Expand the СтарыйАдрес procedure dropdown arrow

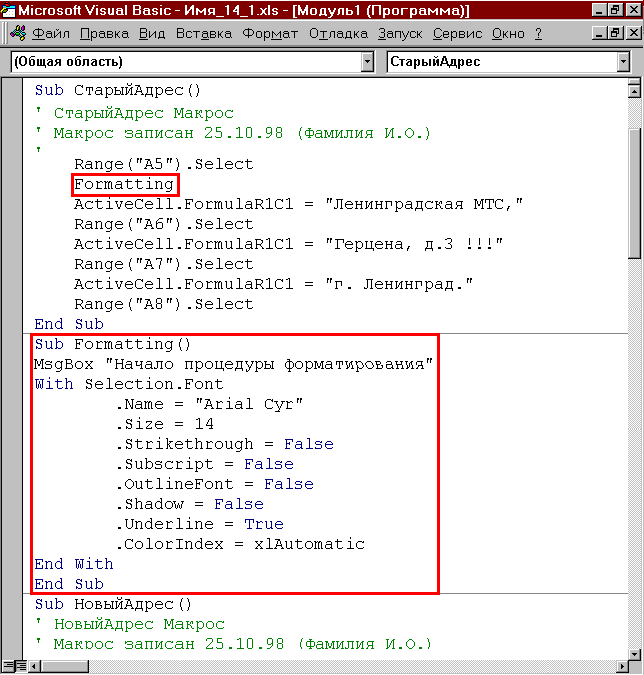tap(623, 62)
